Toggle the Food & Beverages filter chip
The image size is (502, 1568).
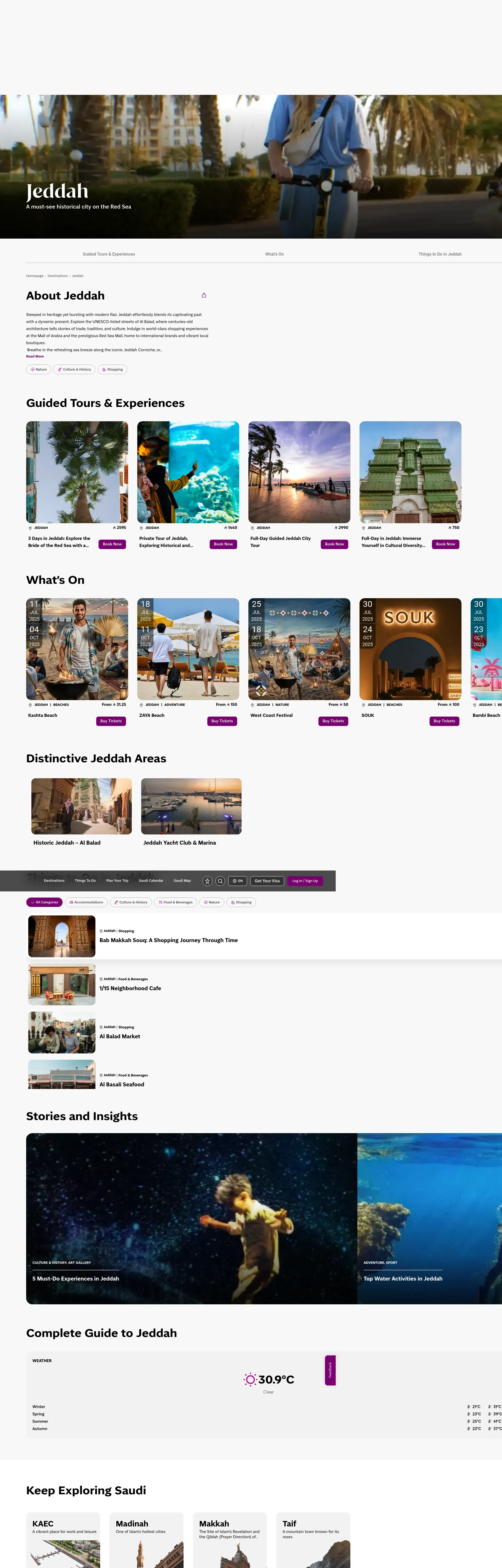coord(175,902)
